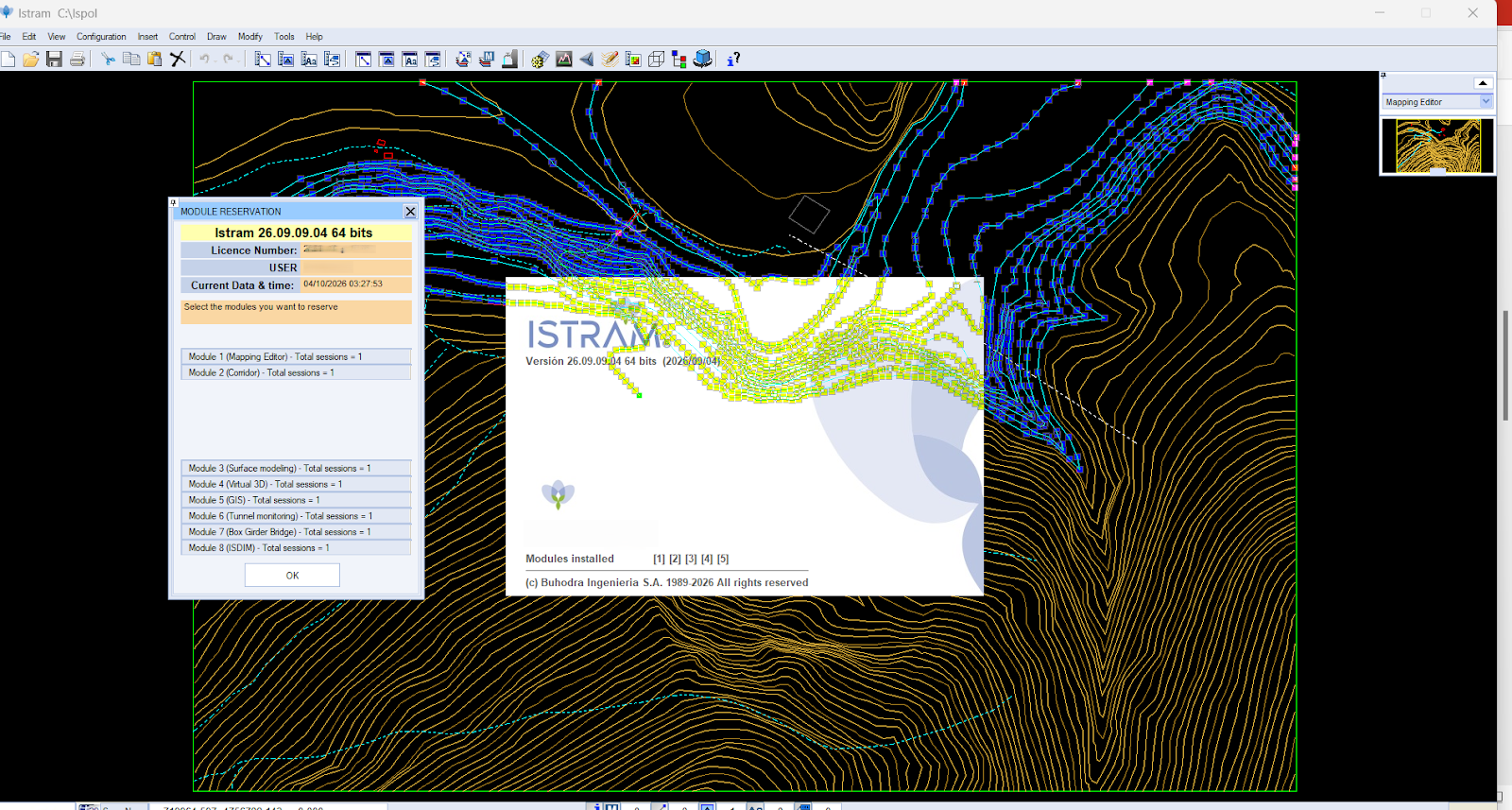The height and width of the screenshot is (810, 1512).
Task: Click the colored map window icon
Action: tap(633, 59)
